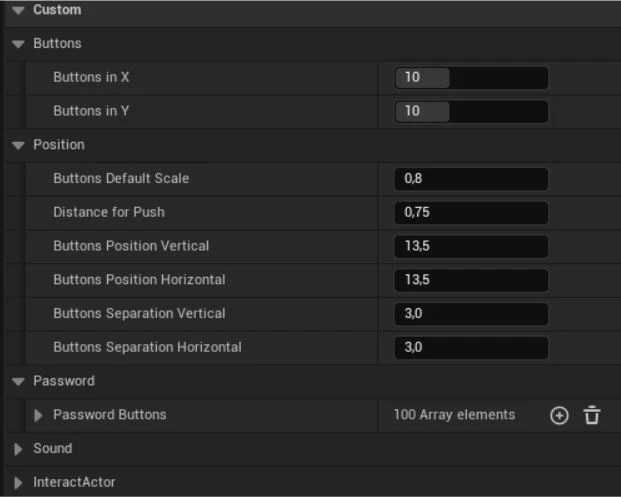Collapse the Position section

pos(18,145)
